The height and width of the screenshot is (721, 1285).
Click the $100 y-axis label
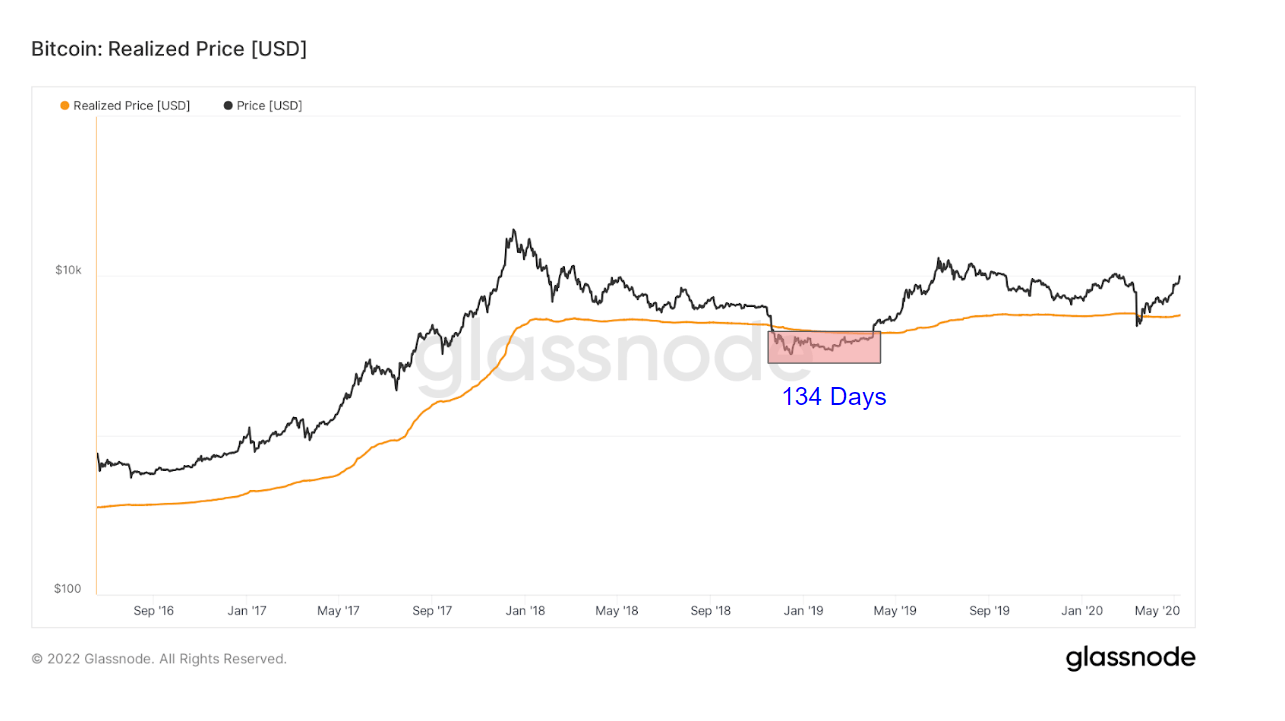pyautogui.click(x=68, y=589)
